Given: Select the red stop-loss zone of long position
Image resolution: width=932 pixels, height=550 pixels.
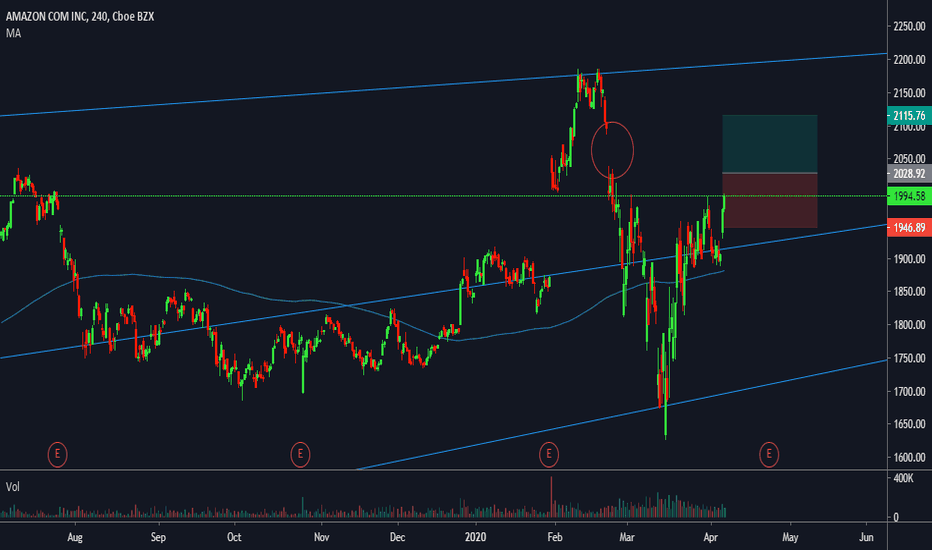Looking at the screenshot, I should 770,201.
